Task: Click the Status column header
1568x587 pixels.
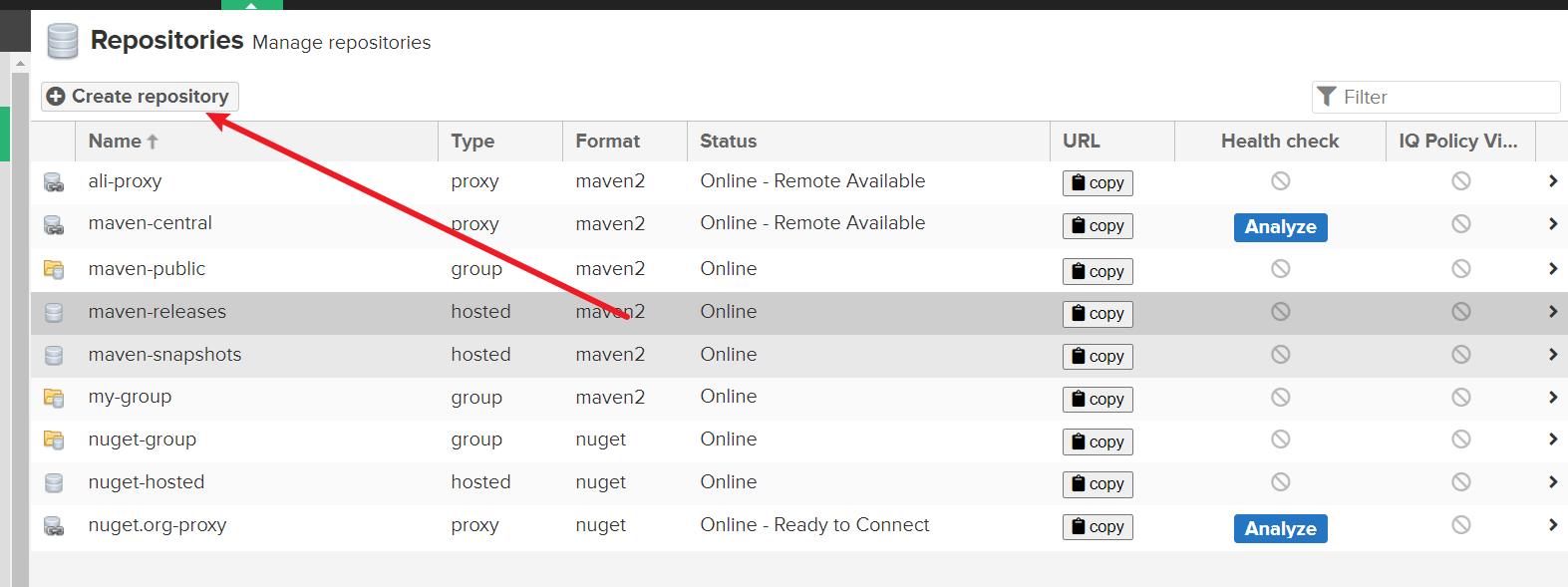Action: 728,142
